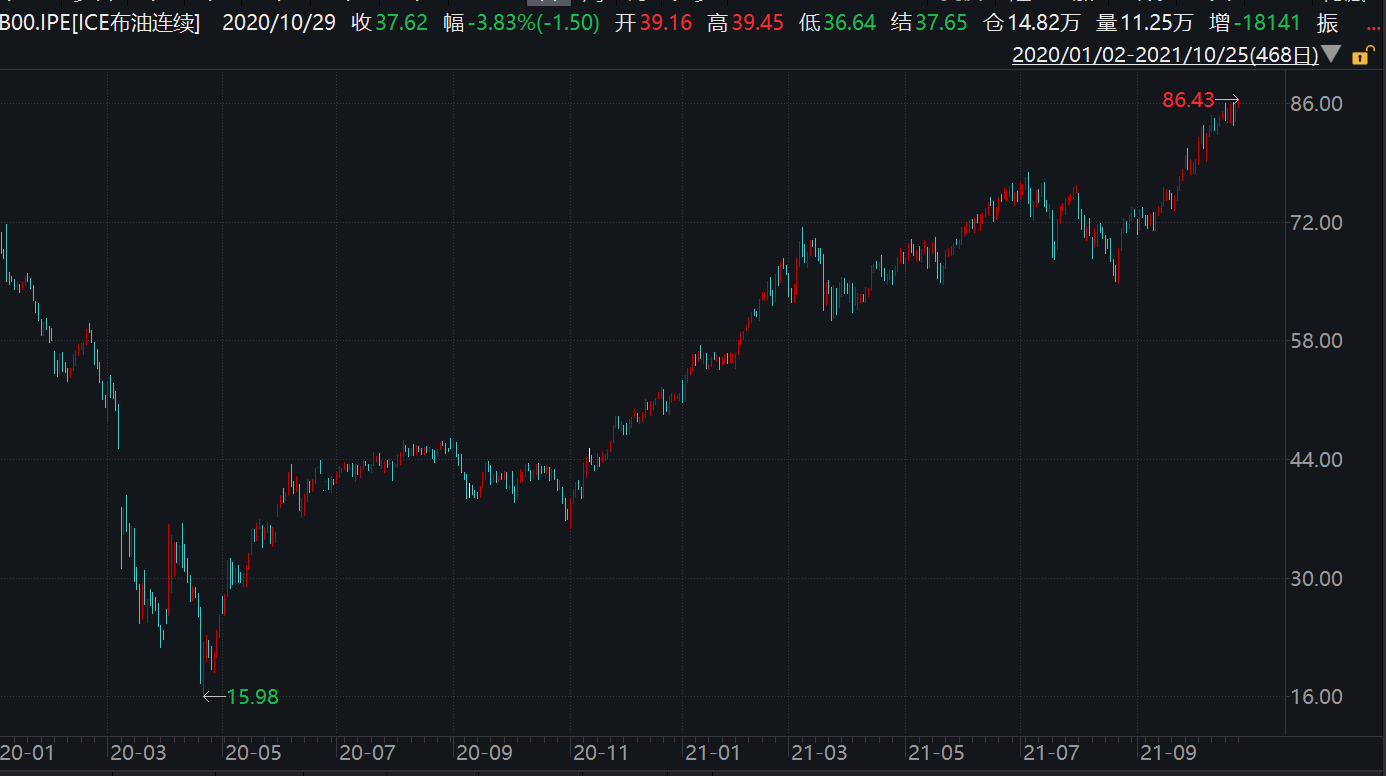The height and width of the screenshot is (776, 1386).
Task: Click the 72.00 level on price axis
Action: pyautogui.click(x=1316, y=222)
